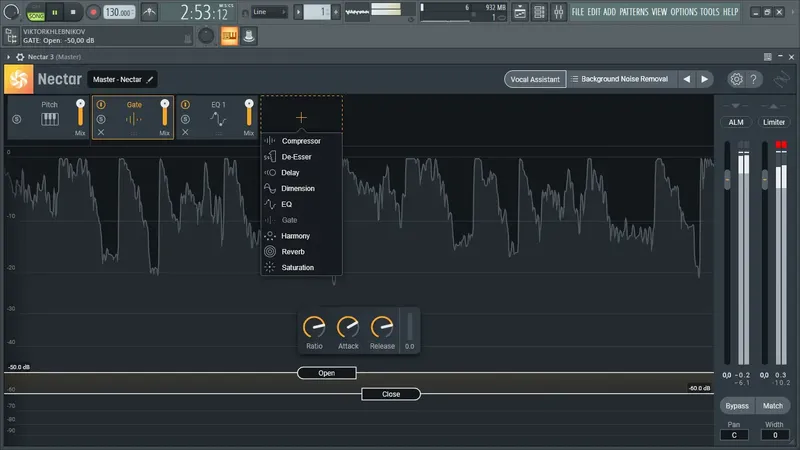Open the HELP menu
This screenshot has width=800, height=450.
click(731, 12)
